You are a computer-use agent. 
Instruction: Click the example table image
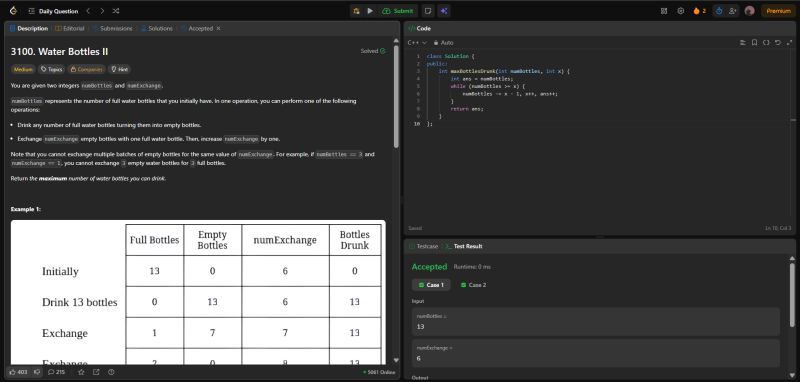(198, 293)
